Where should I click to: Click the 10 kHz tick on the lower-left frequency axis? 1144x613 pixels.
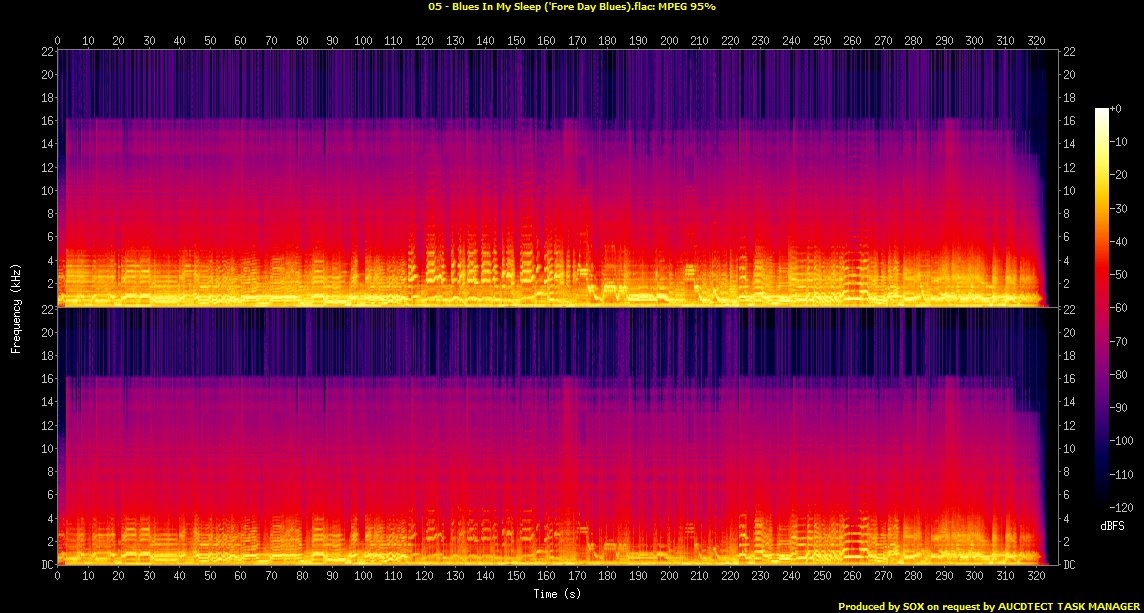(45, 449)
